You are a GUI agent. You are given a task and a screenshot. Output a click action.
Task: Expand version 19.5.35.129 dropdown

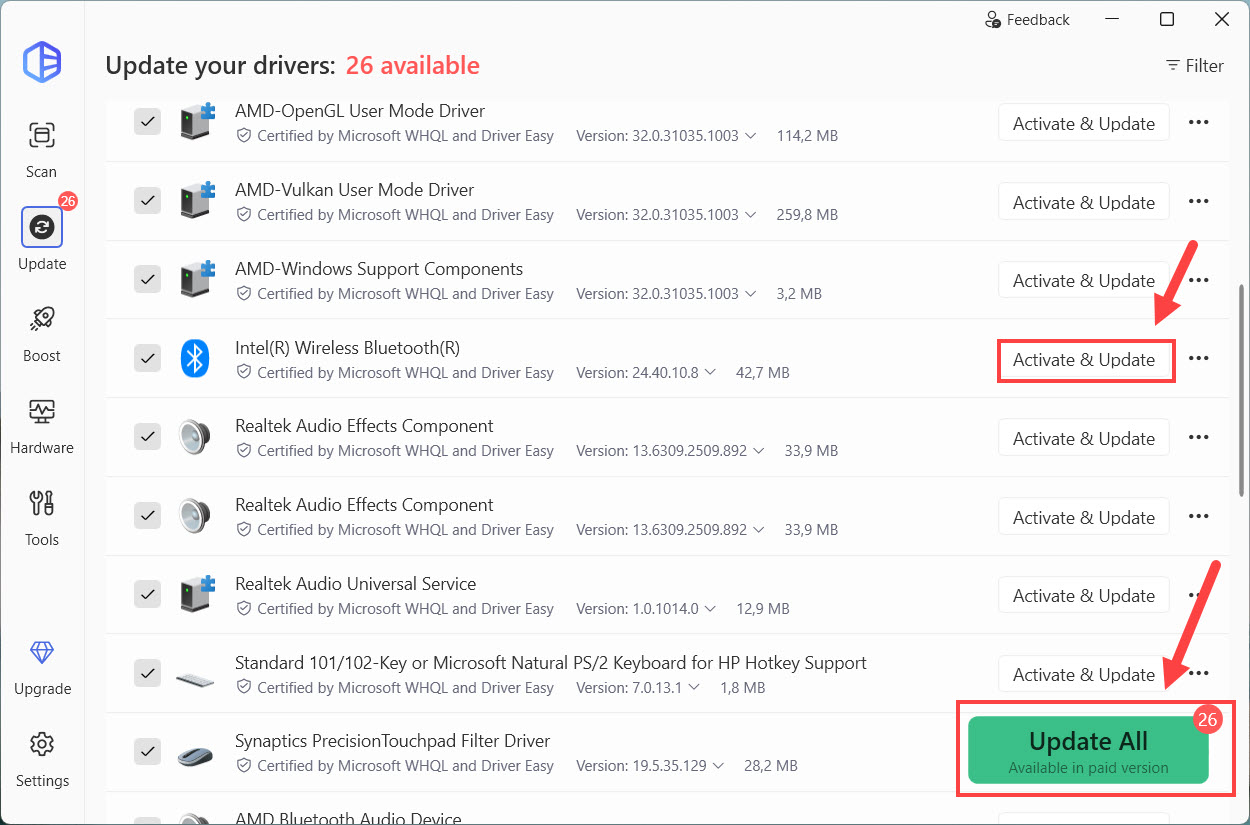tap(718, 766)
